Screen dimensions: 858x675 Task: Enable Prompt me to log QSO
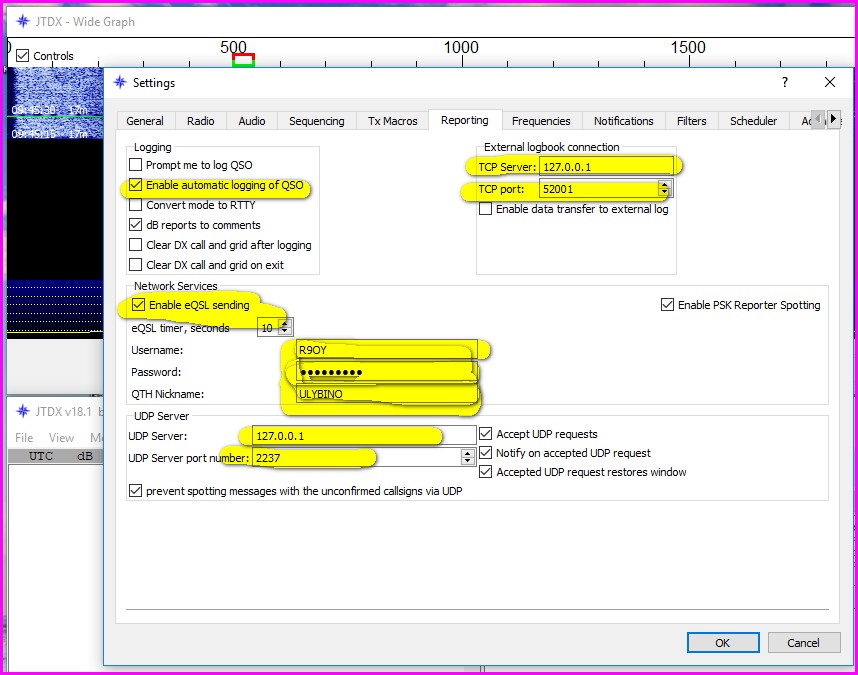136,165
